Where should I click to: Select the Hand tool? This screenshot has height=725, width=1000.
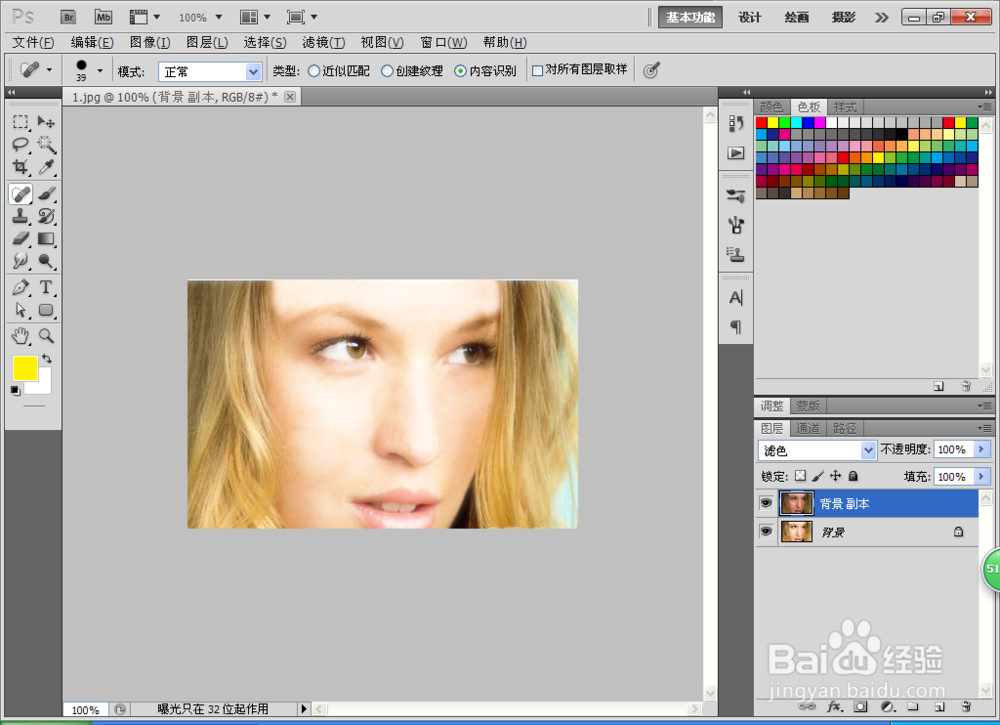[20, 335]
